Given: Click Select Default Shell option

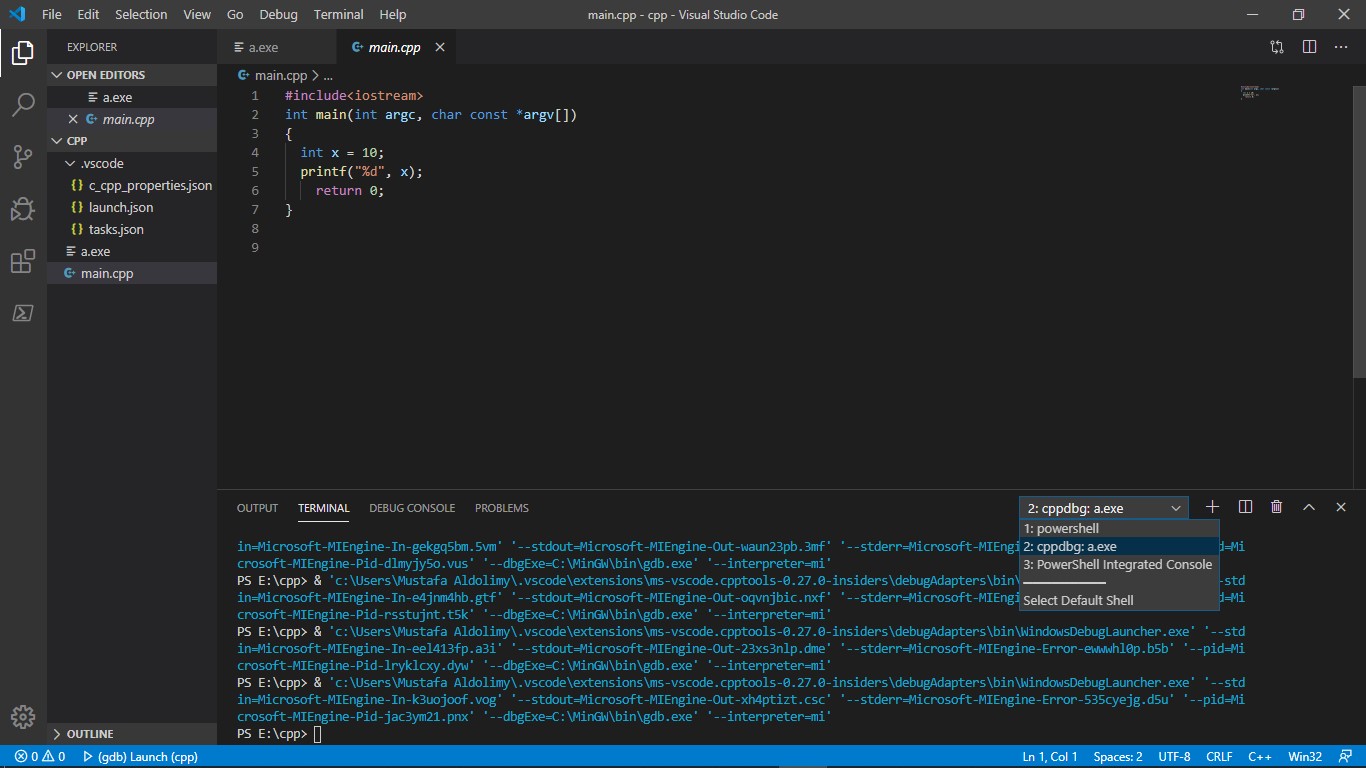Looking at the screenshot, I should click(x=1078, y=600).
